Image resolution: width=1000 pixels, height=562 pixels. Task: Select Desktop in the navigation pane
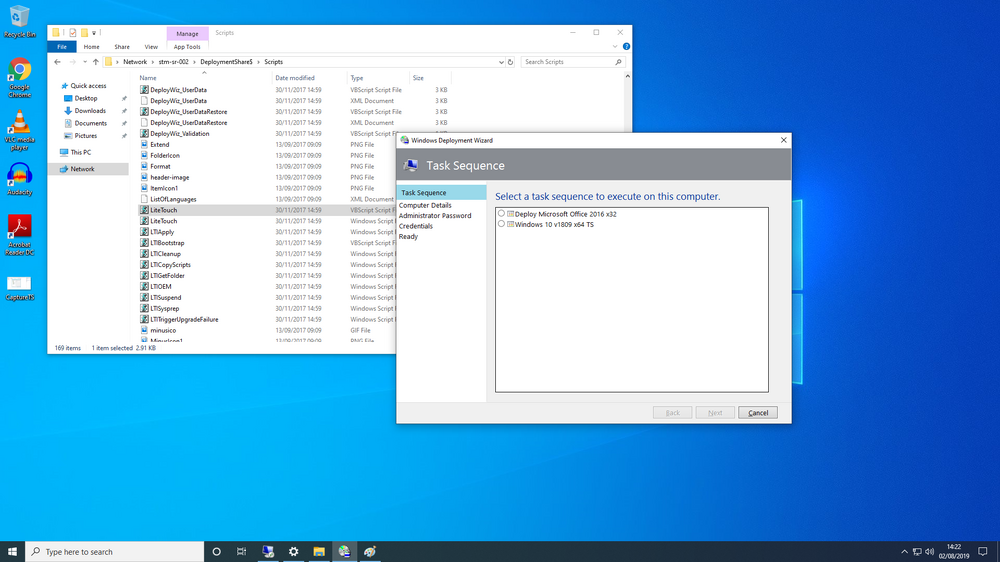(x=85, y=98)
